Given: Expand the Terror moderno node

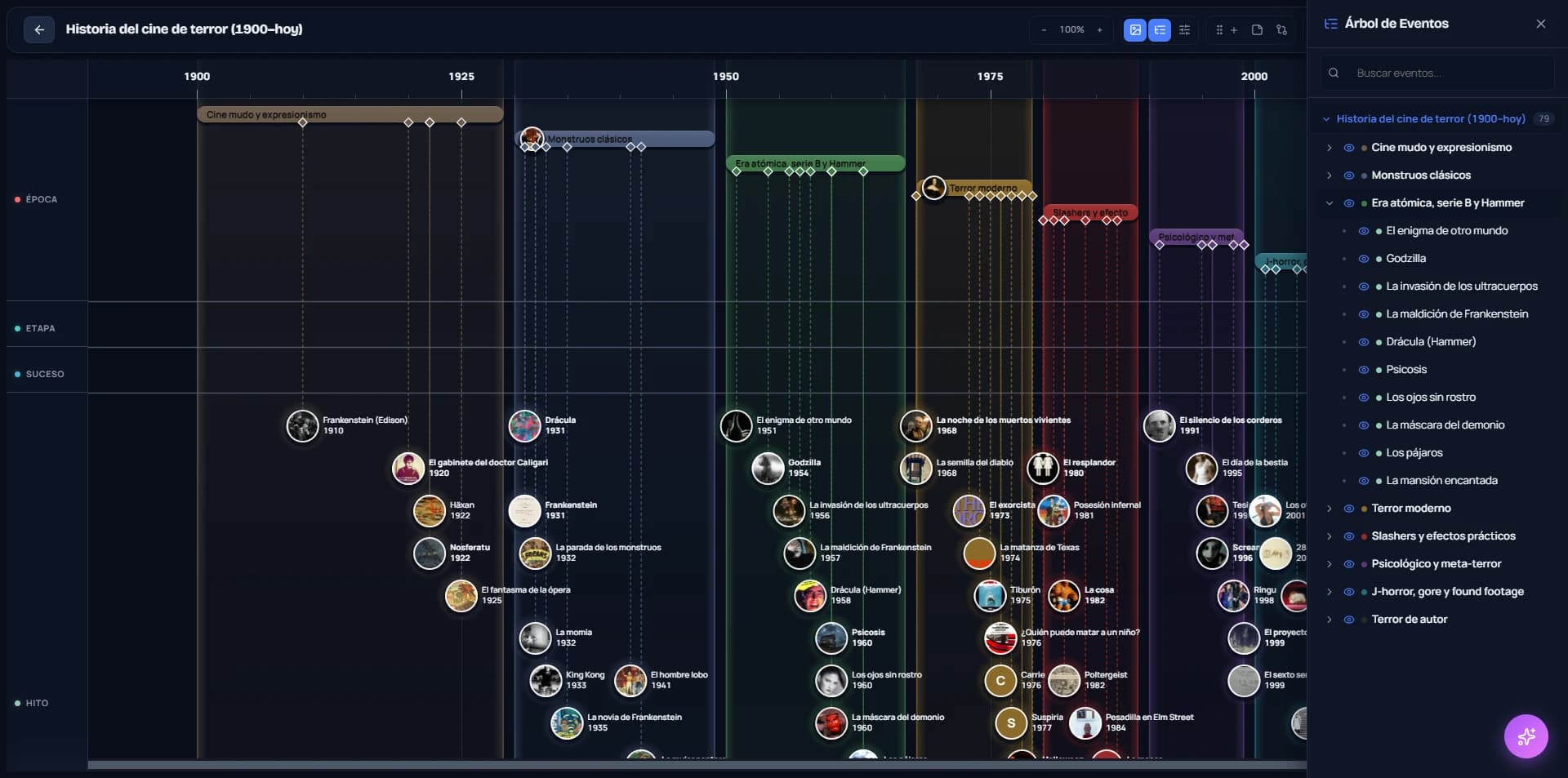Looking at the screenshot, I should pos(1329,509).
